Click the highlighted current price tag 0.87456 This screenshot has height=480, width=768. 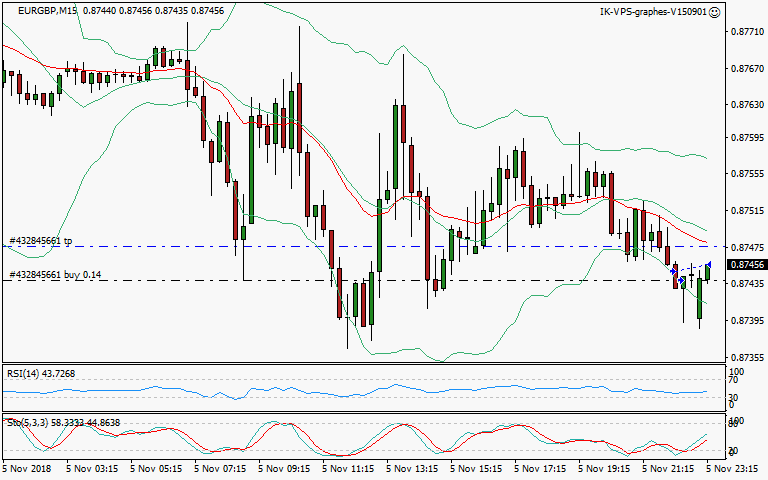tap(745, 265)
